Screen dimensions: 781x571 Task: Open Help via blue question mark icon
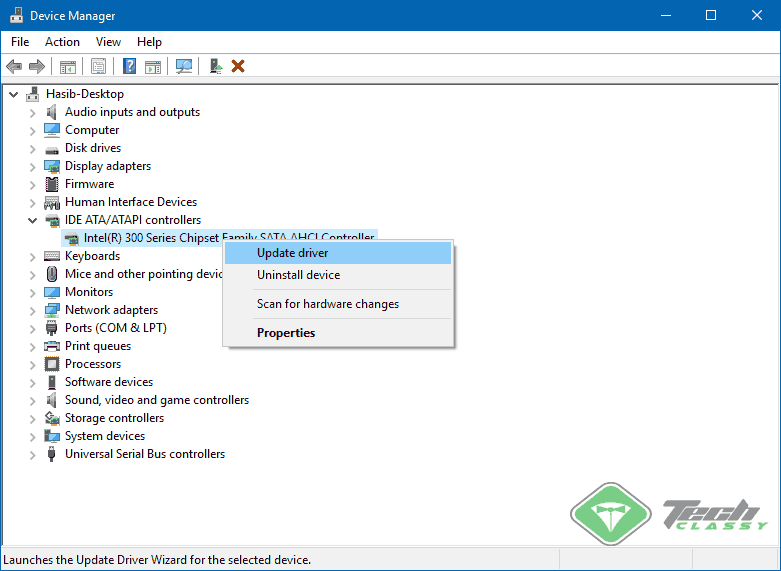click(130, 66)
